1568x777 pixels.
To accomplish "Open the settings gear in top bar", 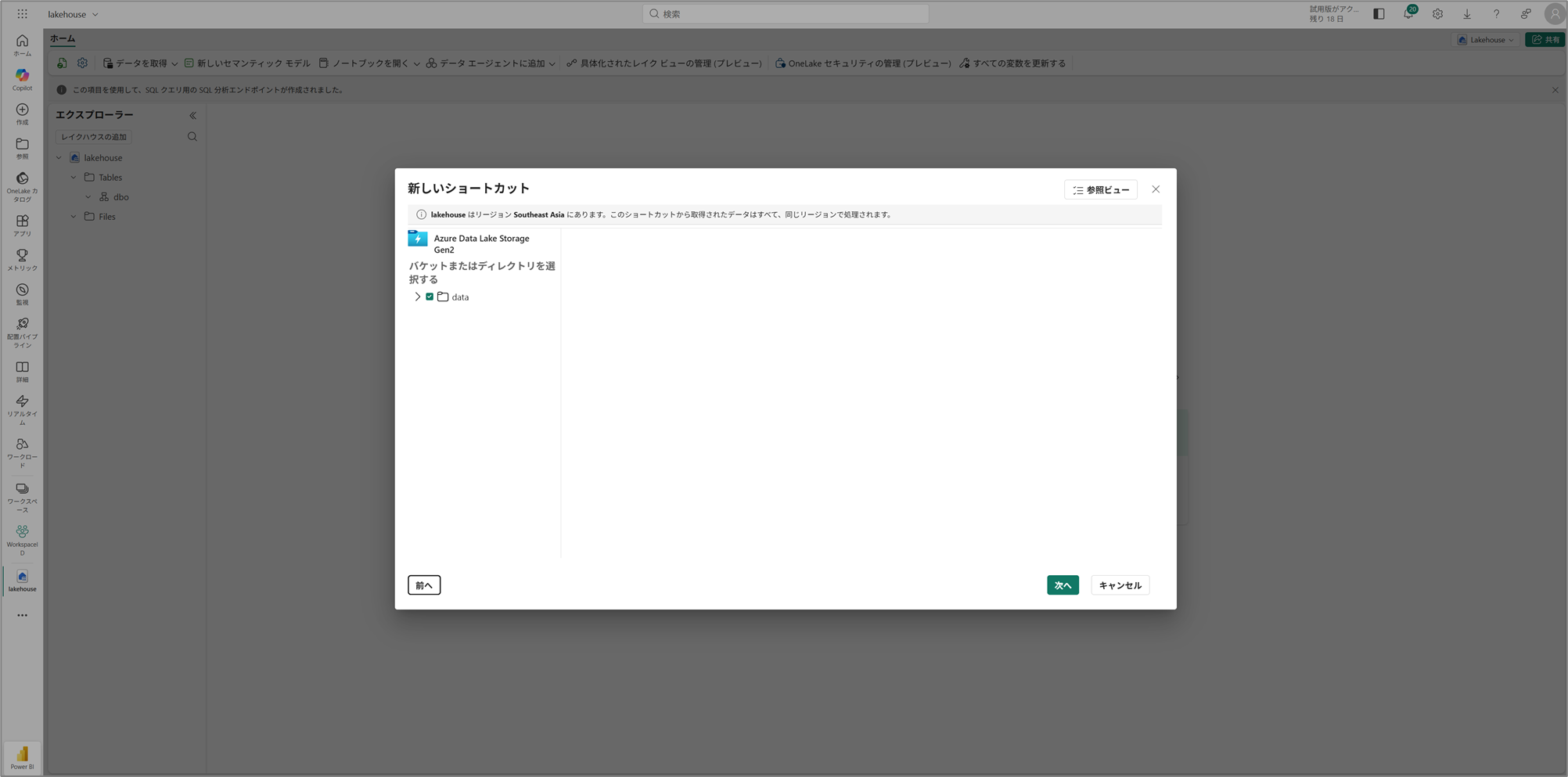I will point(1437,14).
